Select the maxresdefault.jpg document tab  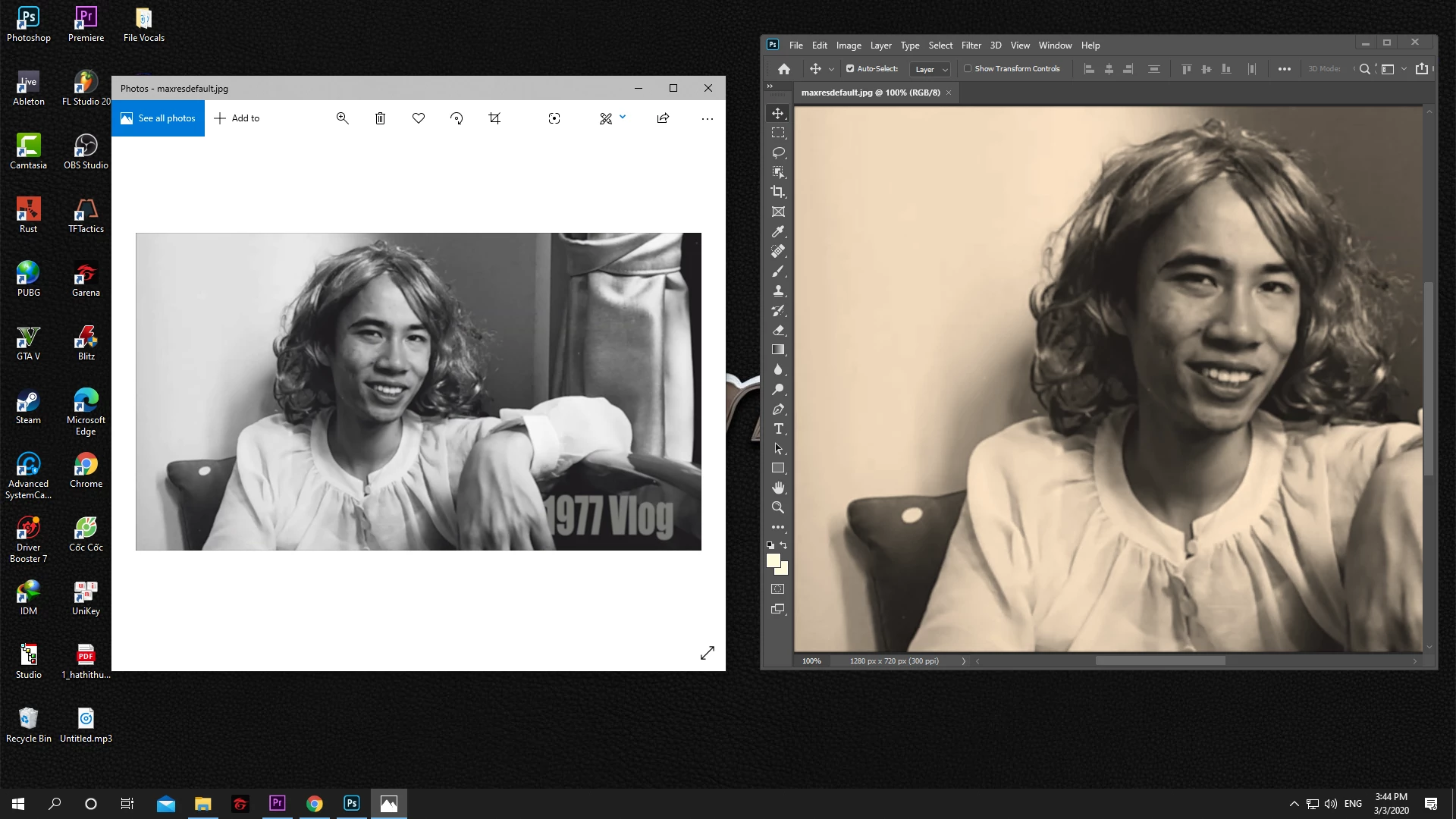pos(870,93)
